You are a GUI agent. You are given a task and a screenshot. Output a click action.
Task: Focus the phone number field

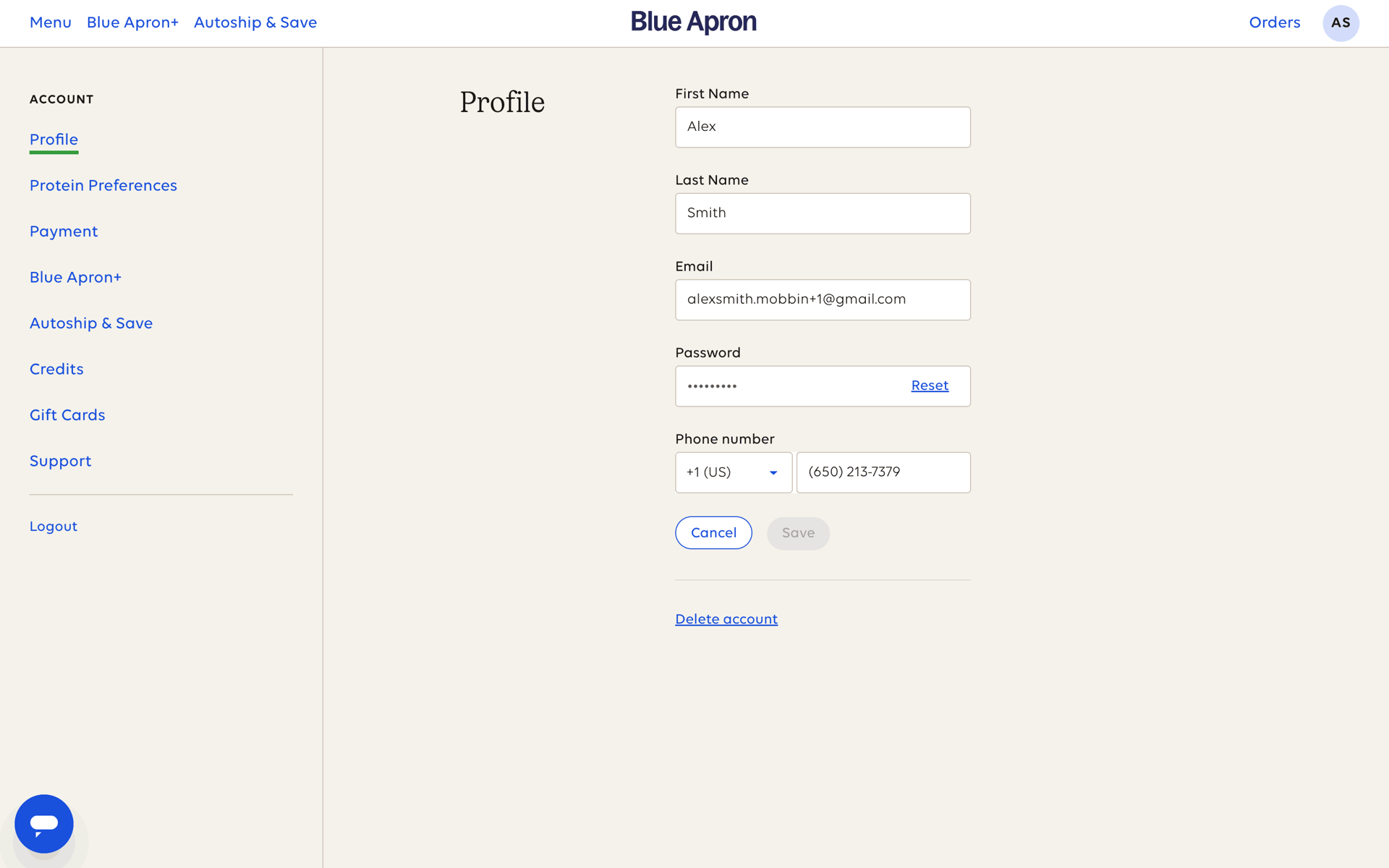[x=883, y=472]
